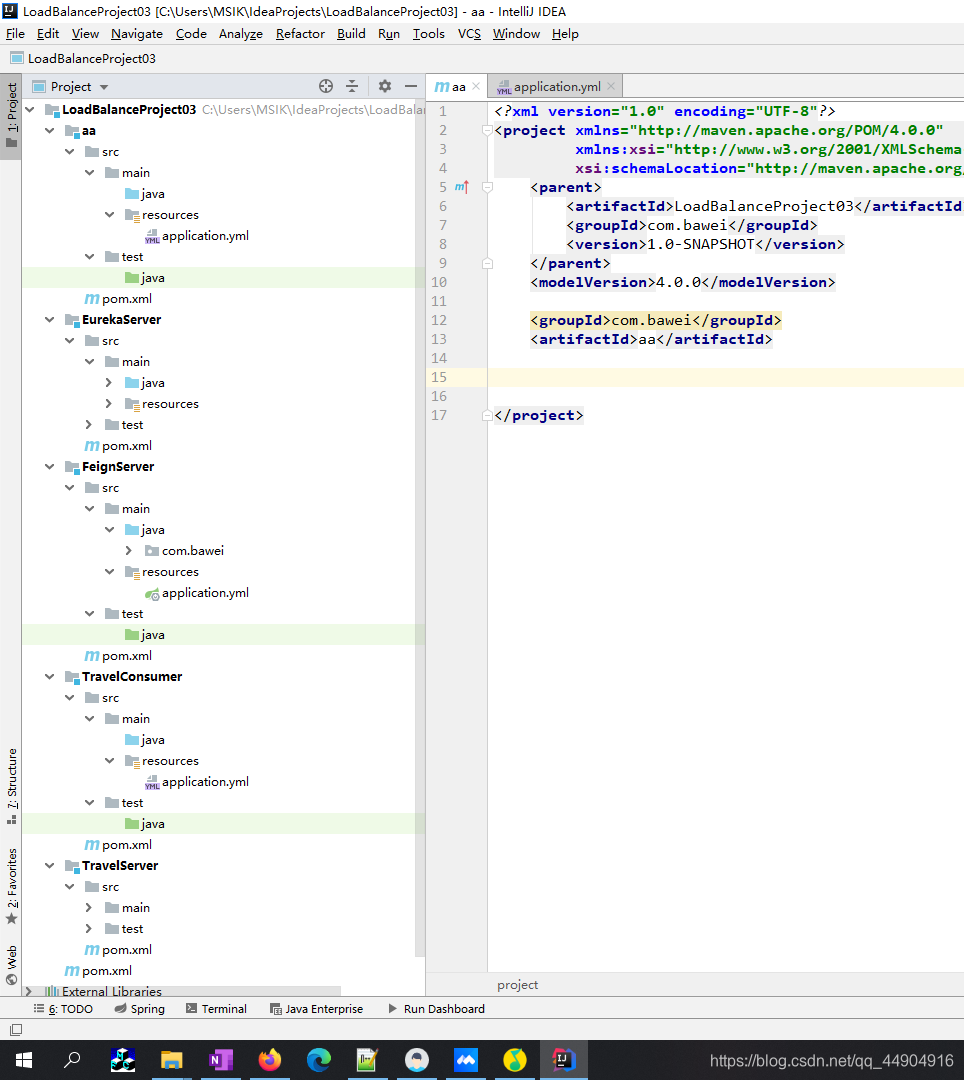The image size is (964, 1080).
Task: Click the Collapse All icon in Project panel
Action: [x=352, y=86]
